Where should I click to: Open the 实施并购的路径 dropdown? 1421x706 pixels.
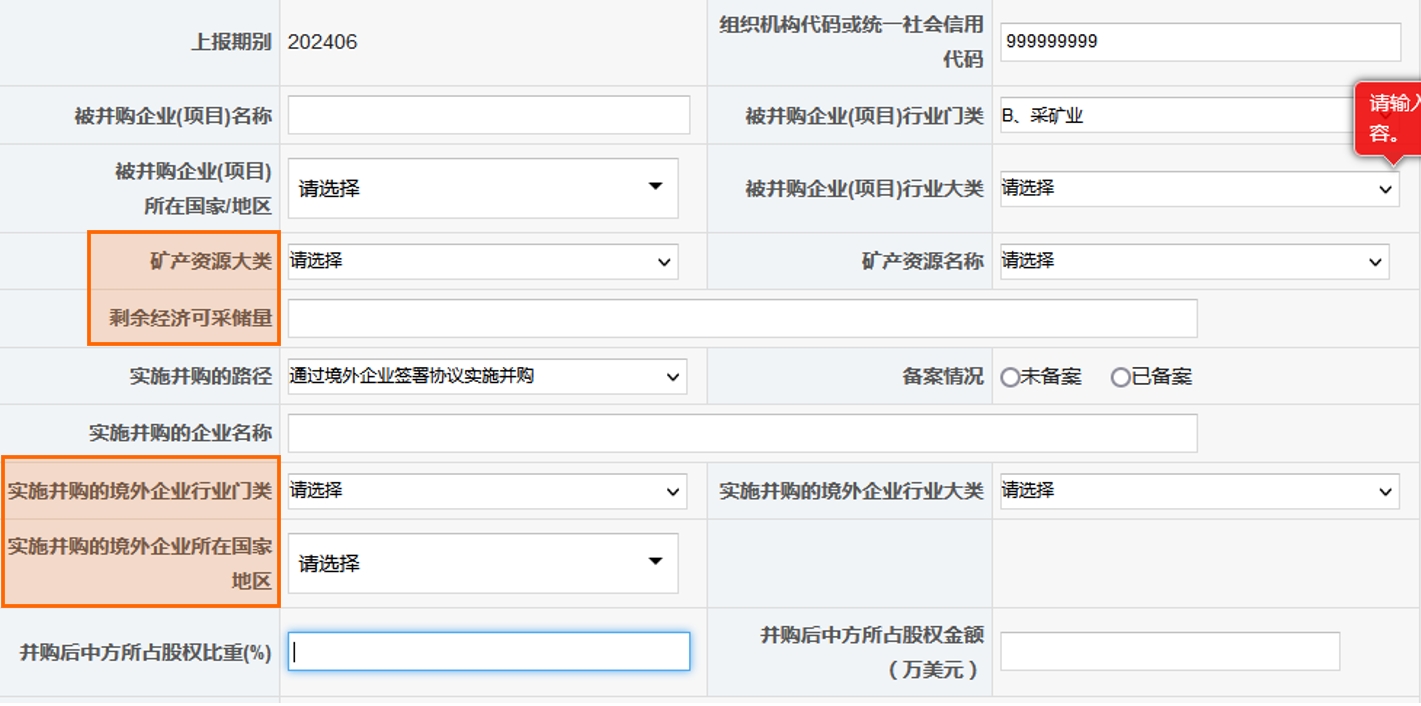[487, 377]
